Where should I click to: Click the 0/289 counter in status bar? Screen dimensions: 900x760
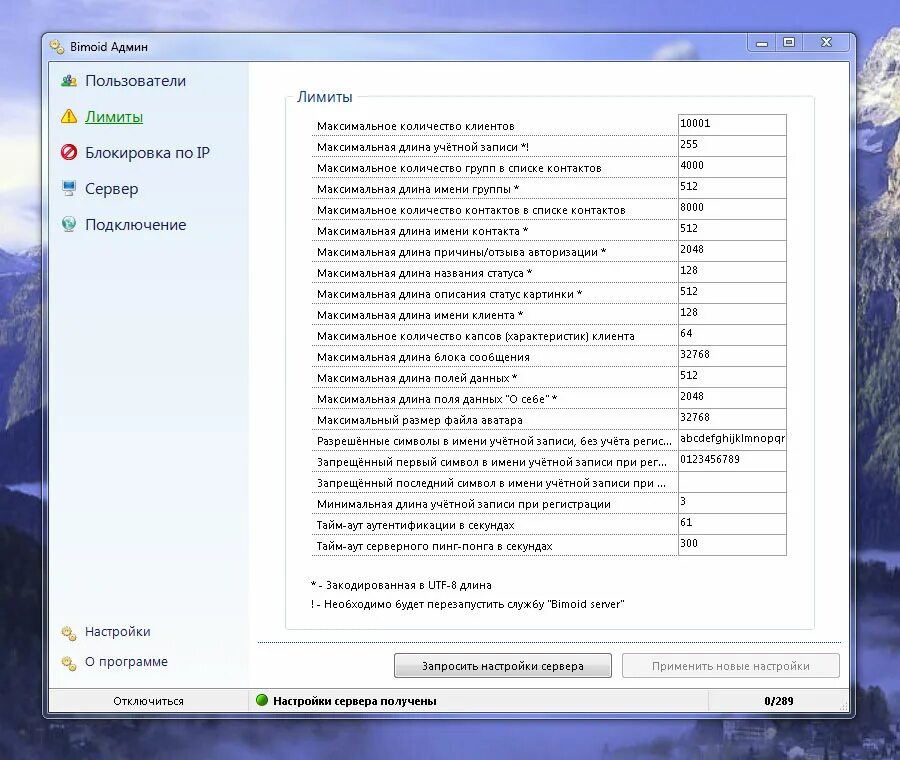pyautogui.click(x=778, y=701)
